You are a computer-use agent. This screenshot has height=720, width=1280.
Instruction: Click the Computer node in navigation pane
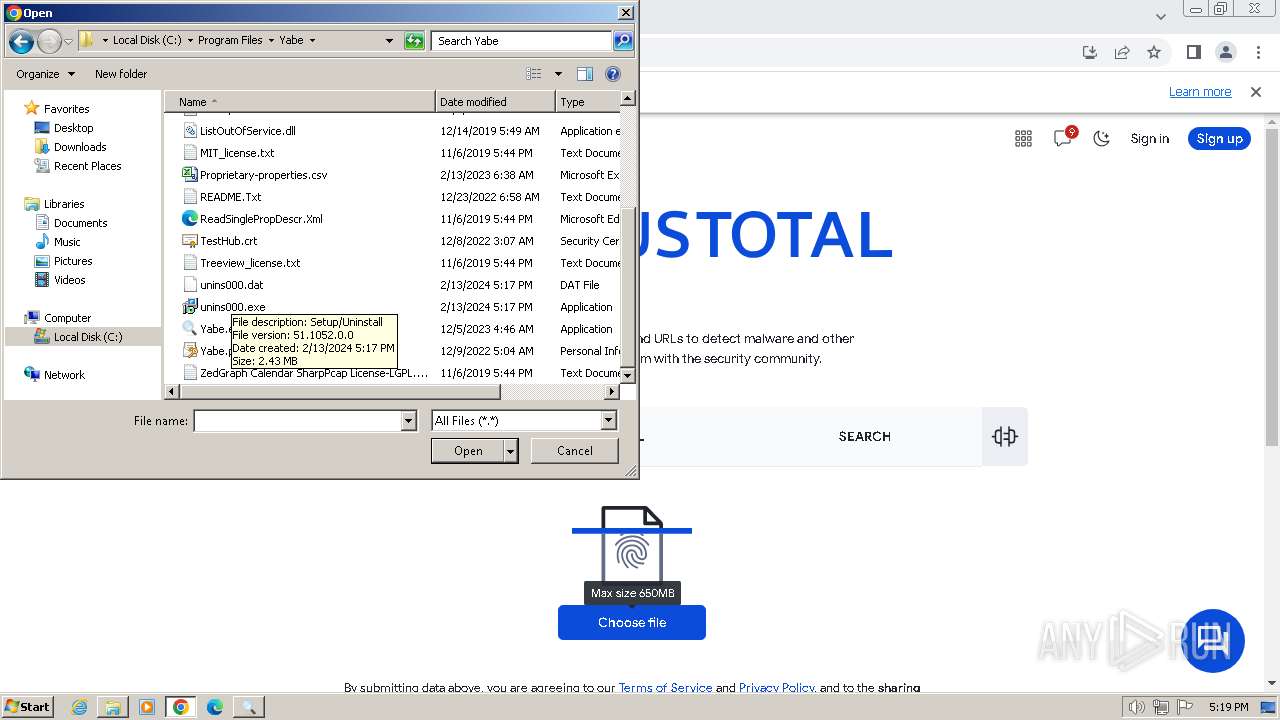tap(67, 318)
